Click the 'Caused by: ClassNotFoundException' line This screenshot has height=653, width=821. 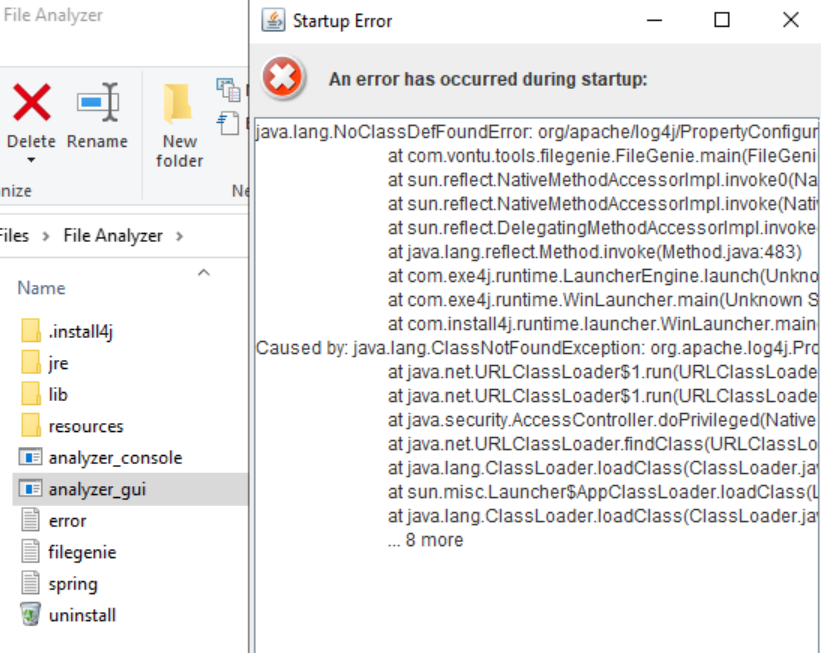pos(537,348)
